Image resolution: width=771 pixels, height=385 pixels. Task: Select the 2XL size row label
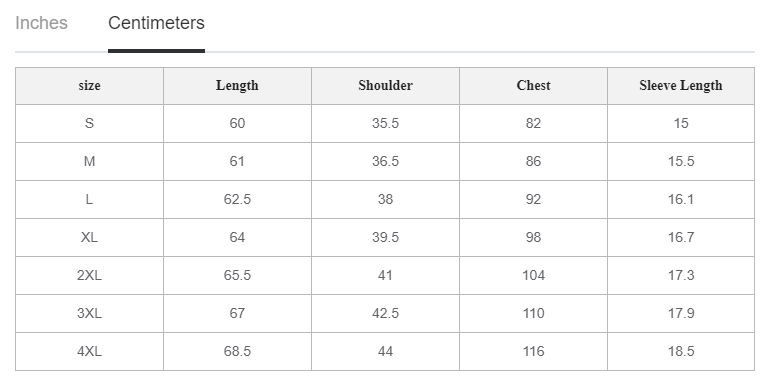89,275
